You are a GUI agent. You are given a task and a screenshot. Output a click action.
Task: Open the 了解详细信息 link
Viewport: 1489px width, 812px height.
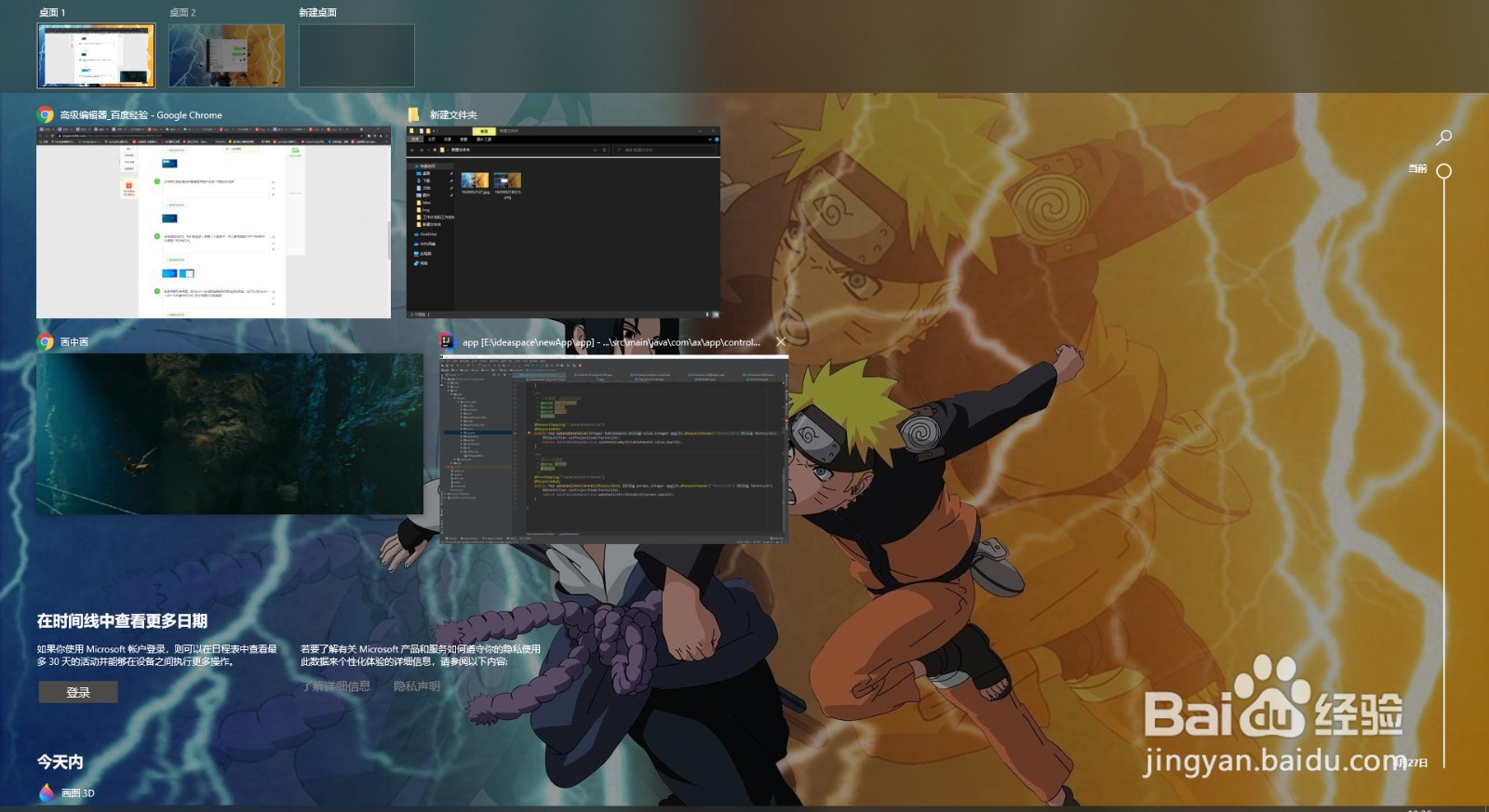tap(336, 686)
